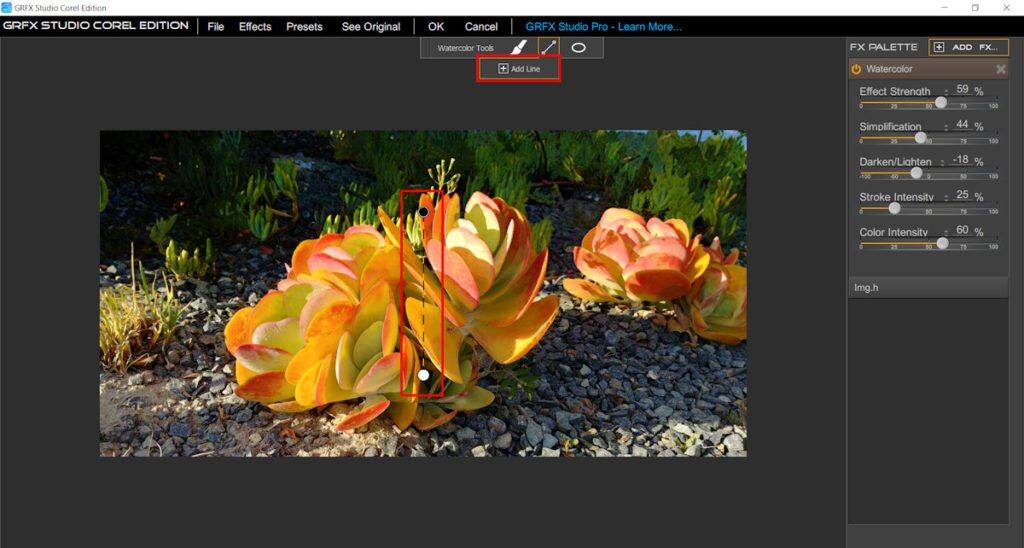Click the white bottom line handle
1024x548 pixels.
click(x=424, y=375)
